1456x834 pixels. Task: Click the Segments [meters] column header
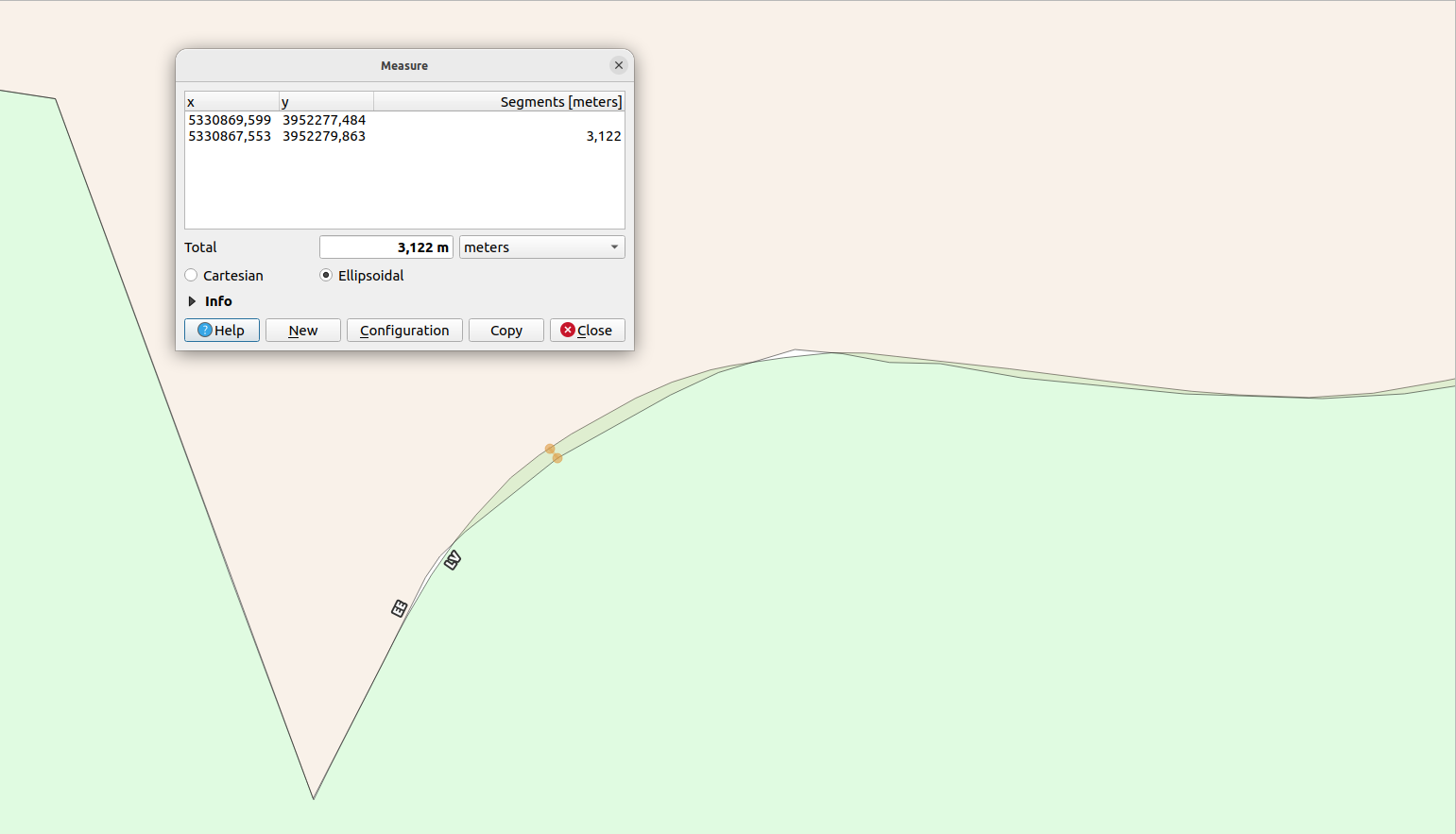click(499, 102)
